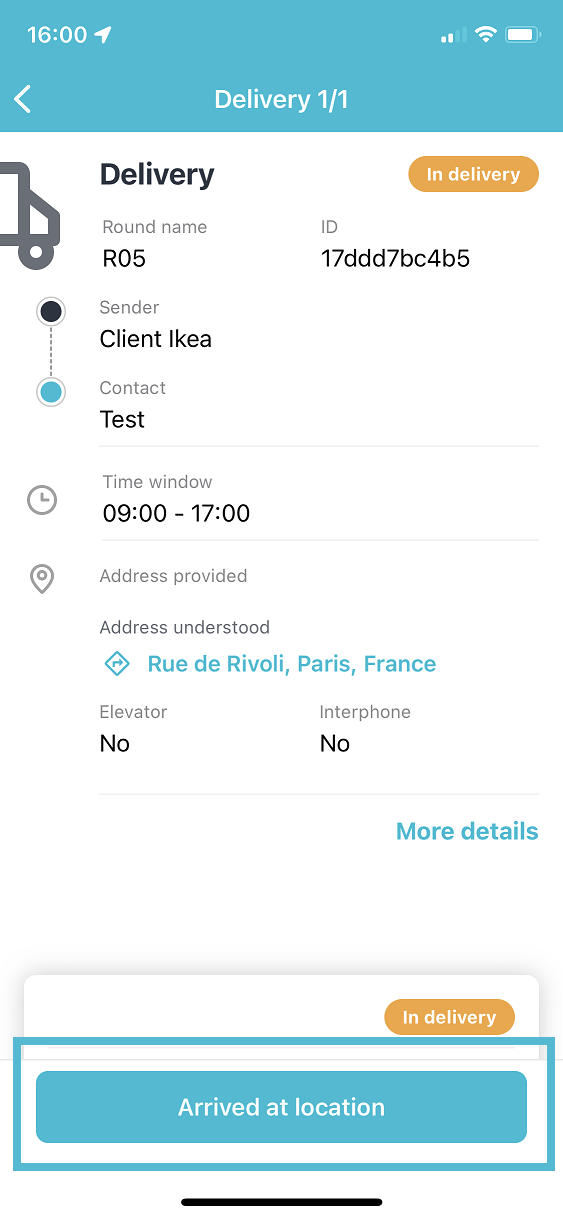Screen dimensions: 563x1218
Task: Tap the lower card's In delivery badge
Action: [x=449, y=1017]
